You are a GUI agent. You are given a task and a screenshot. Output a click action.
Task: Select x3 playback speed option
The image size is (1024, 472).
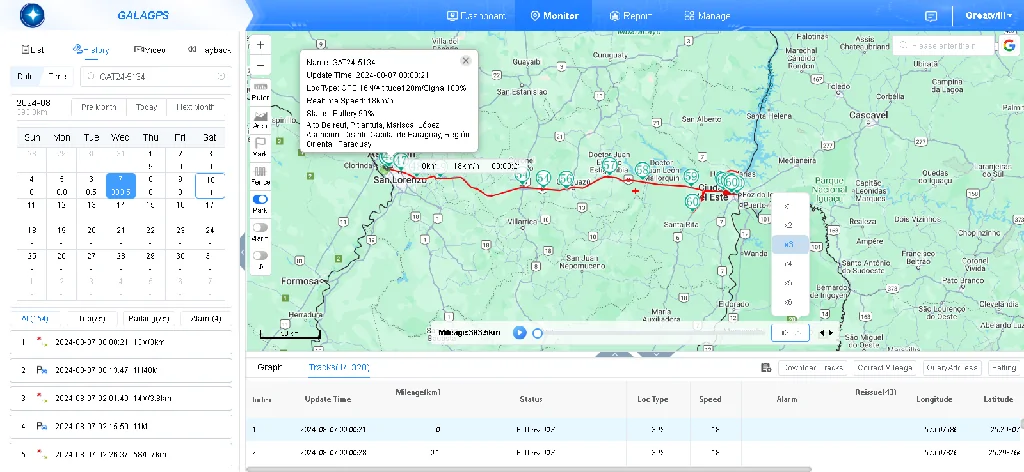789,244
